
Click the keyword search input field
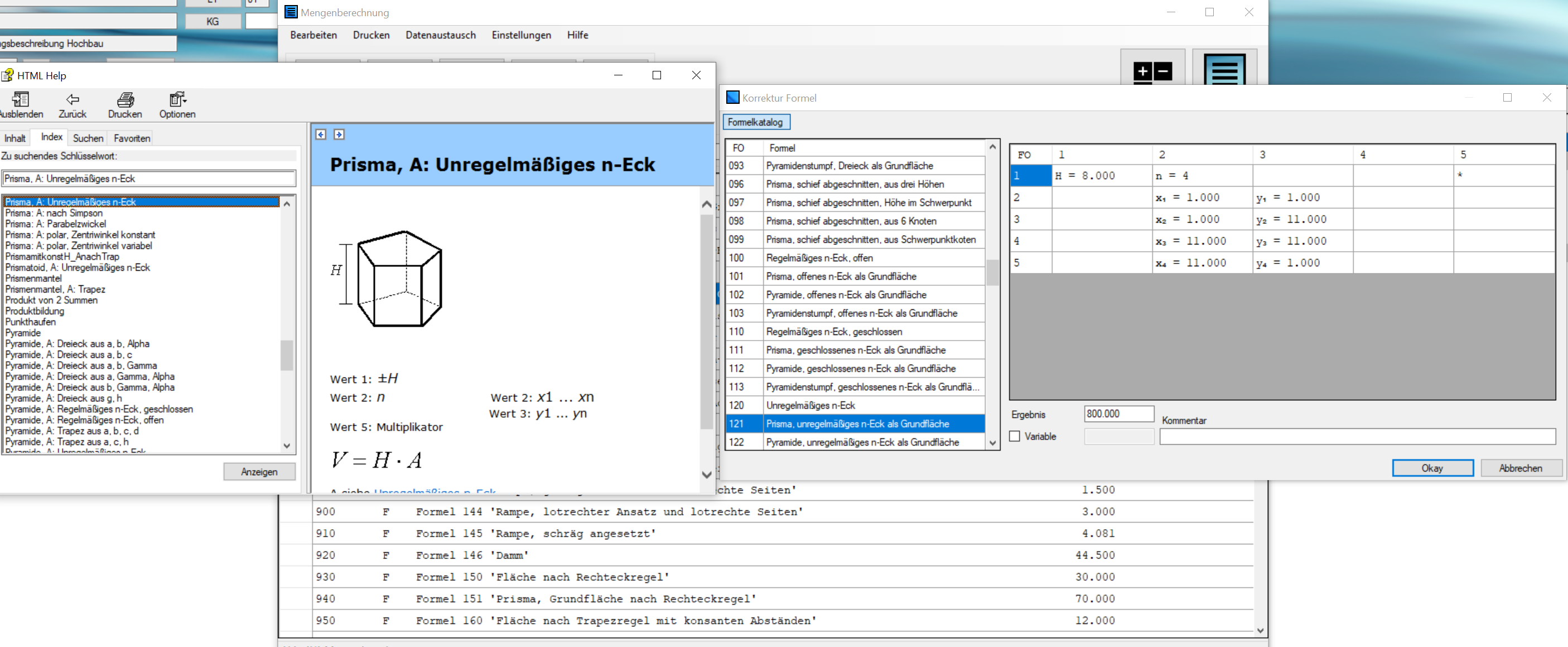[149, 179]
